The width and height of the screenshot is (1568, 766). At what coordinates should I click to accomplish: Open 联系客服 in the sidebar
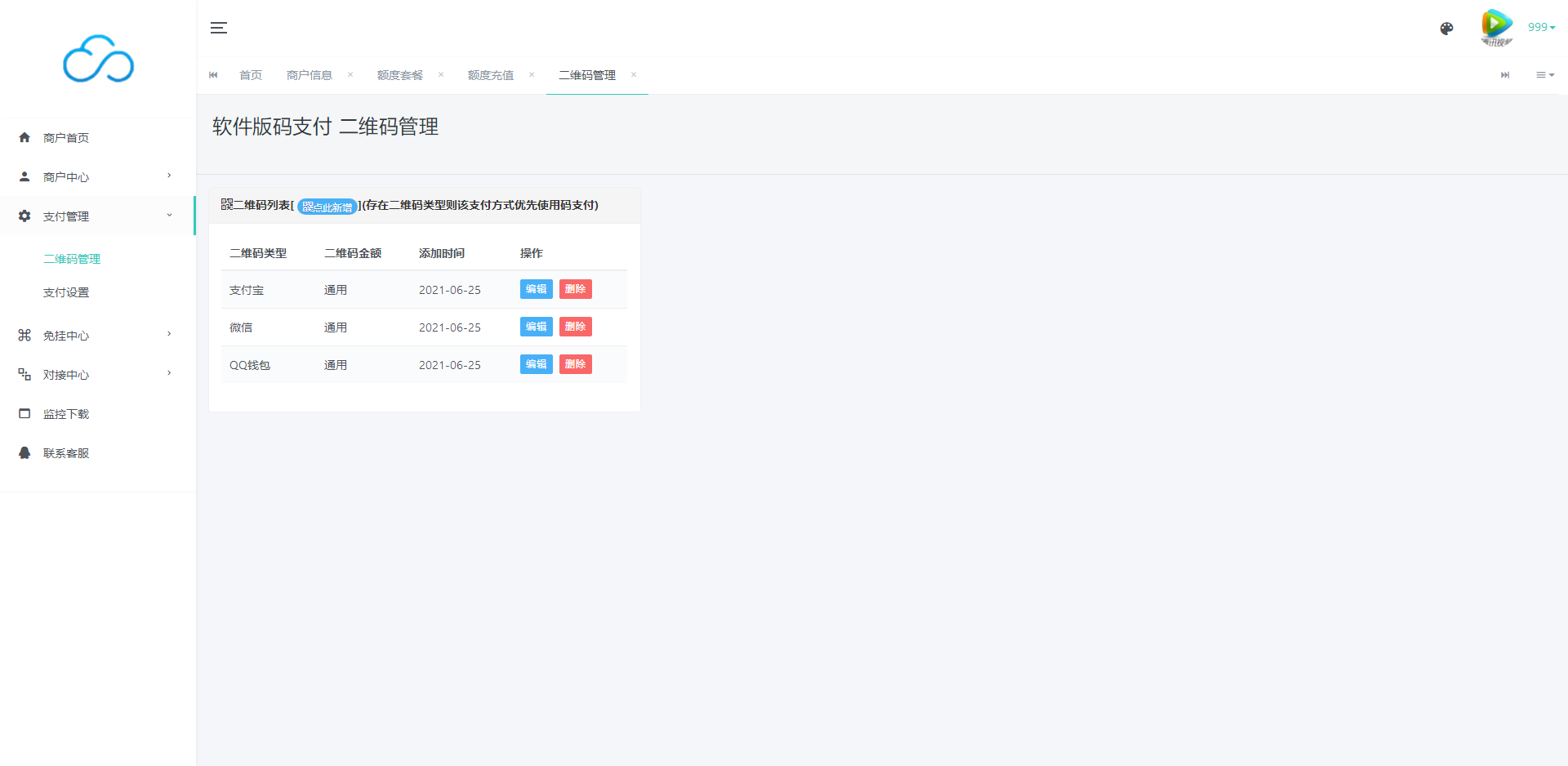click(66, 453)
